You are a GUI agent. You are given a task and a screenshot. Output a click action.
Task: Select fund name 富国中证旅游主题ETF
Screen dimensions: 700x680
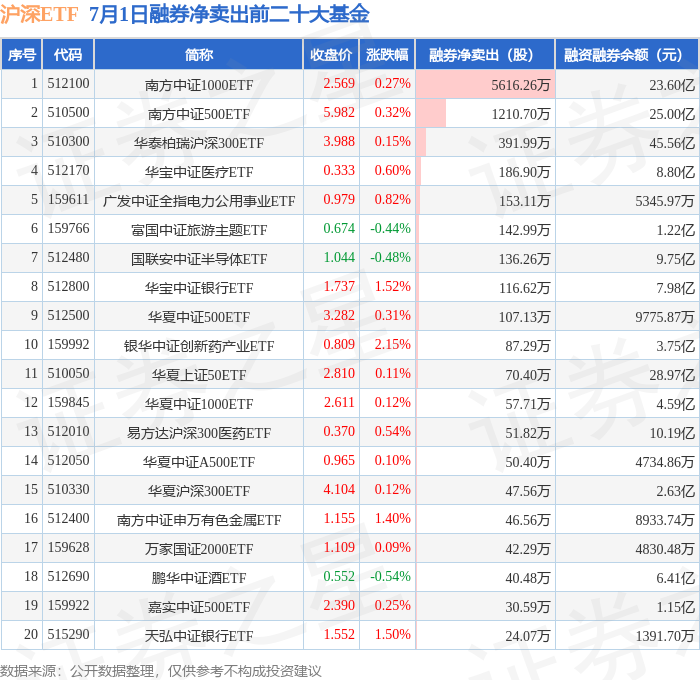tap(199, 230)
